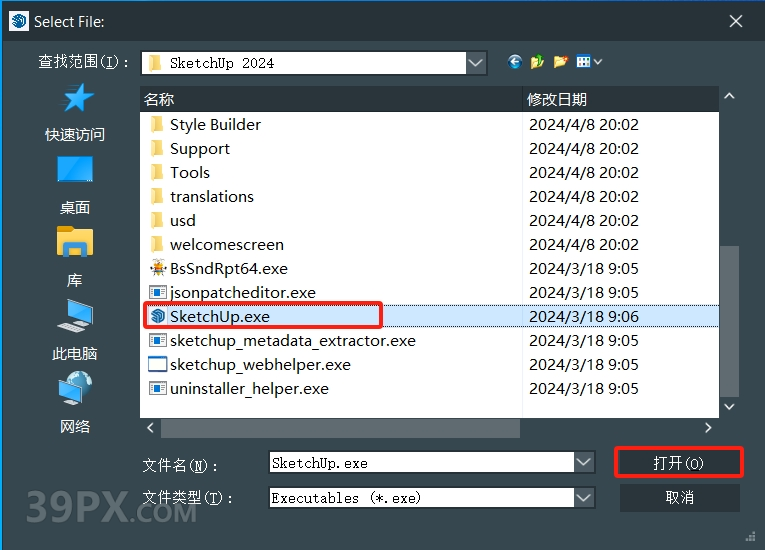The width and height of the screenshot is (765, 550).
Task: Go back using the blue arrow icon
Action: tap(514, 62)
